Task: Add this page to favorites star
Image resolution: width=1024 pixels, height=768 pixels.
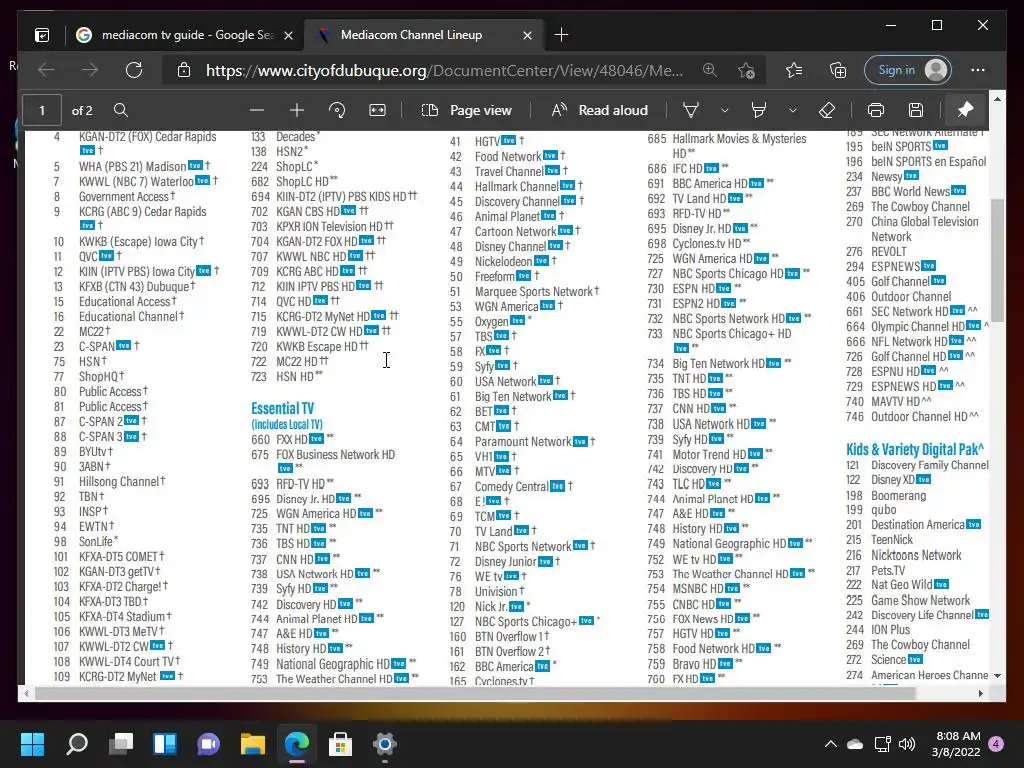Action: (x=746, y=70)
